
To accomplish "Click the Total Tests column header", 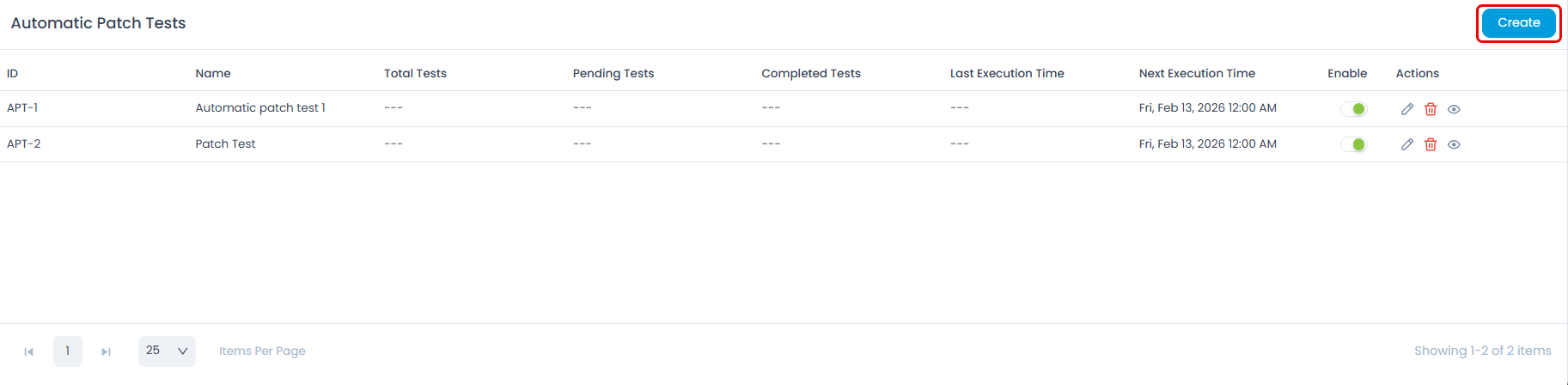I will tap(415, 73).
